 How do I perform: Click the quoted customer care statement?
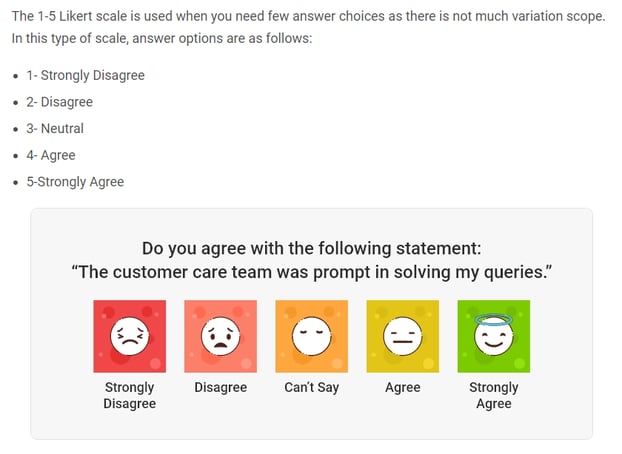pos(311,272)
